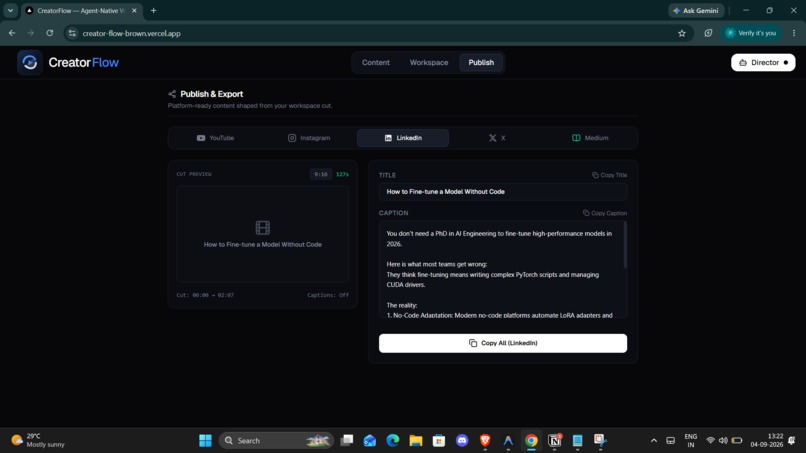
Task: Click the site info icon in address bar
Action: (x=72, y=33)
